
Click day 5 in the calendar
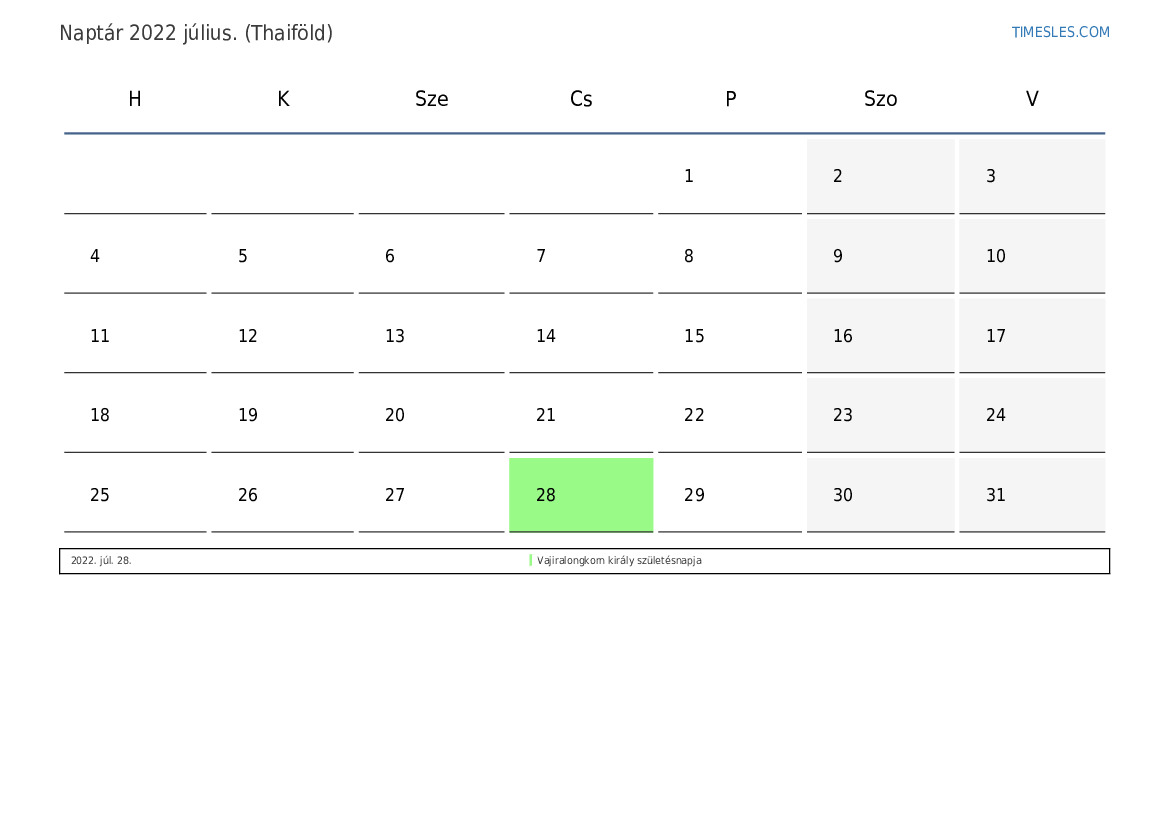(x=282, y=256)
